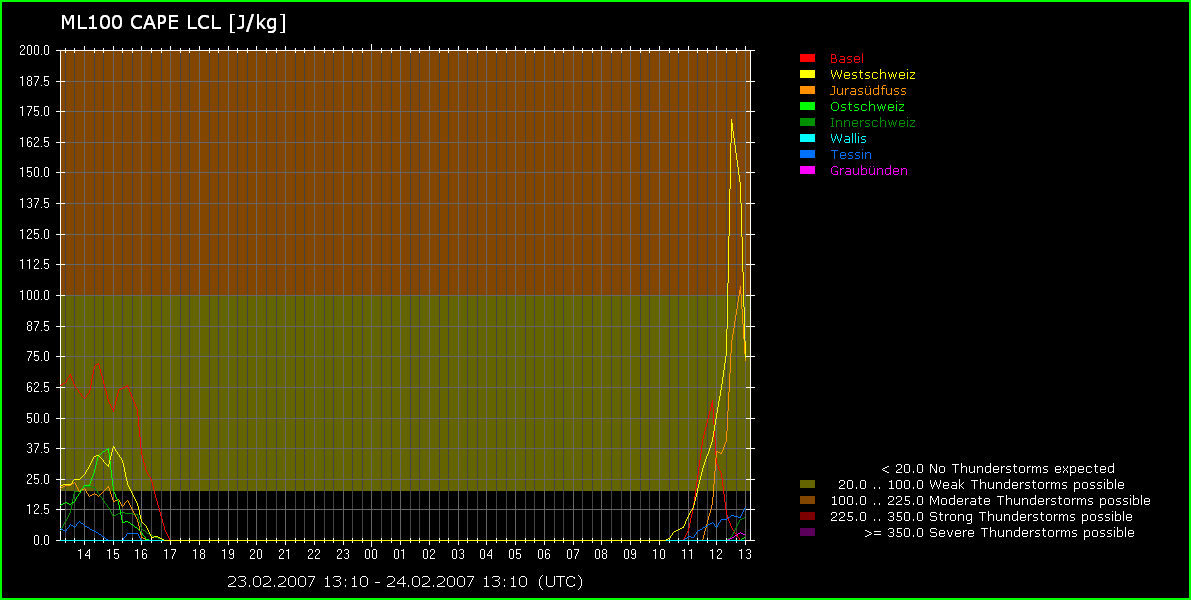The height and width of the screenshot is (600, 1191).
Task: Click the chart title ML100 CAPE LCL
Action: [x=173, y=24]
